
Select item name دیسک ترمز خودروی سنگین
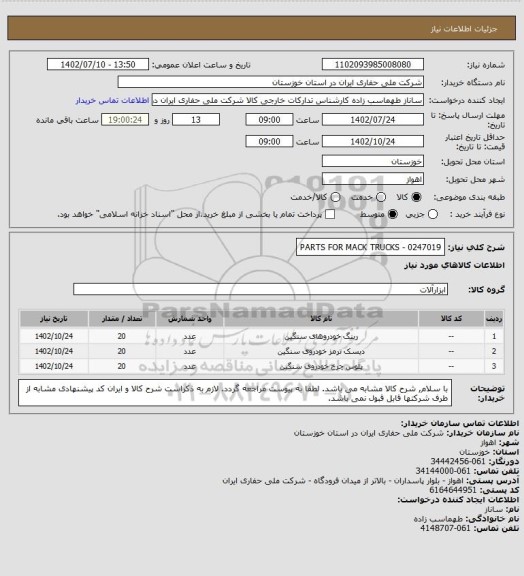coord(321,352)
